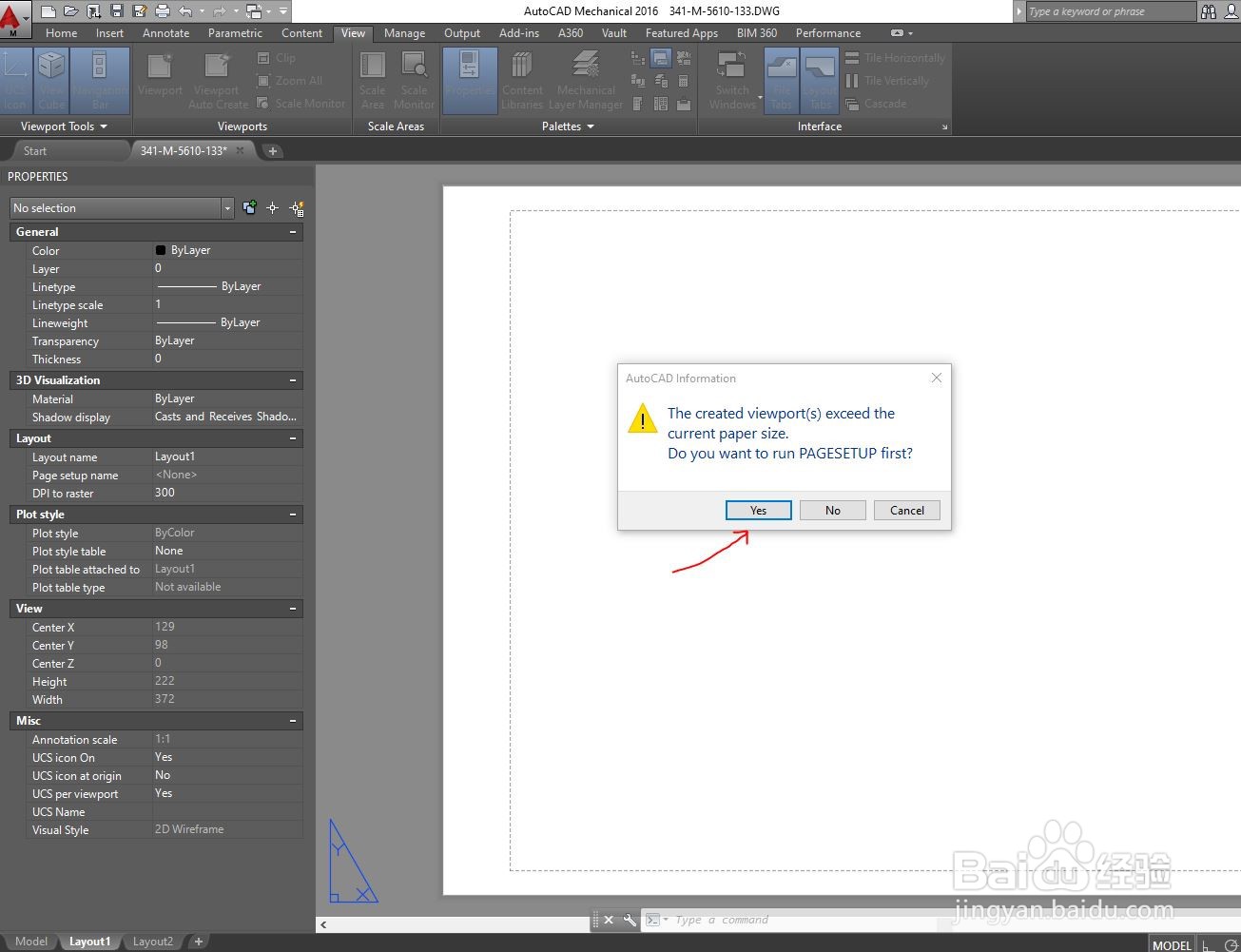Expand Palettes panel dropdown
1241x952 pixels.
(x=568, y=126)
